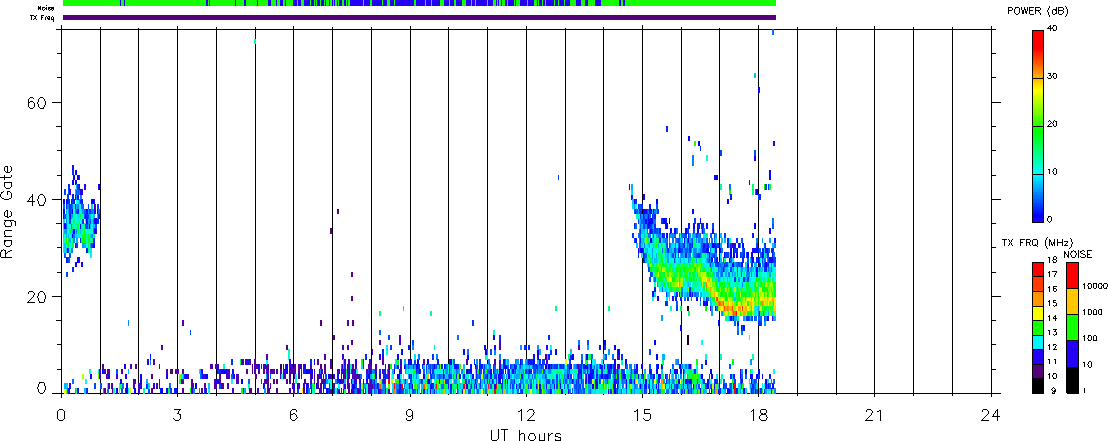Click the 16 label in TX FRQ legend
Screen dimensions: 1108x441
(1053, 289)
